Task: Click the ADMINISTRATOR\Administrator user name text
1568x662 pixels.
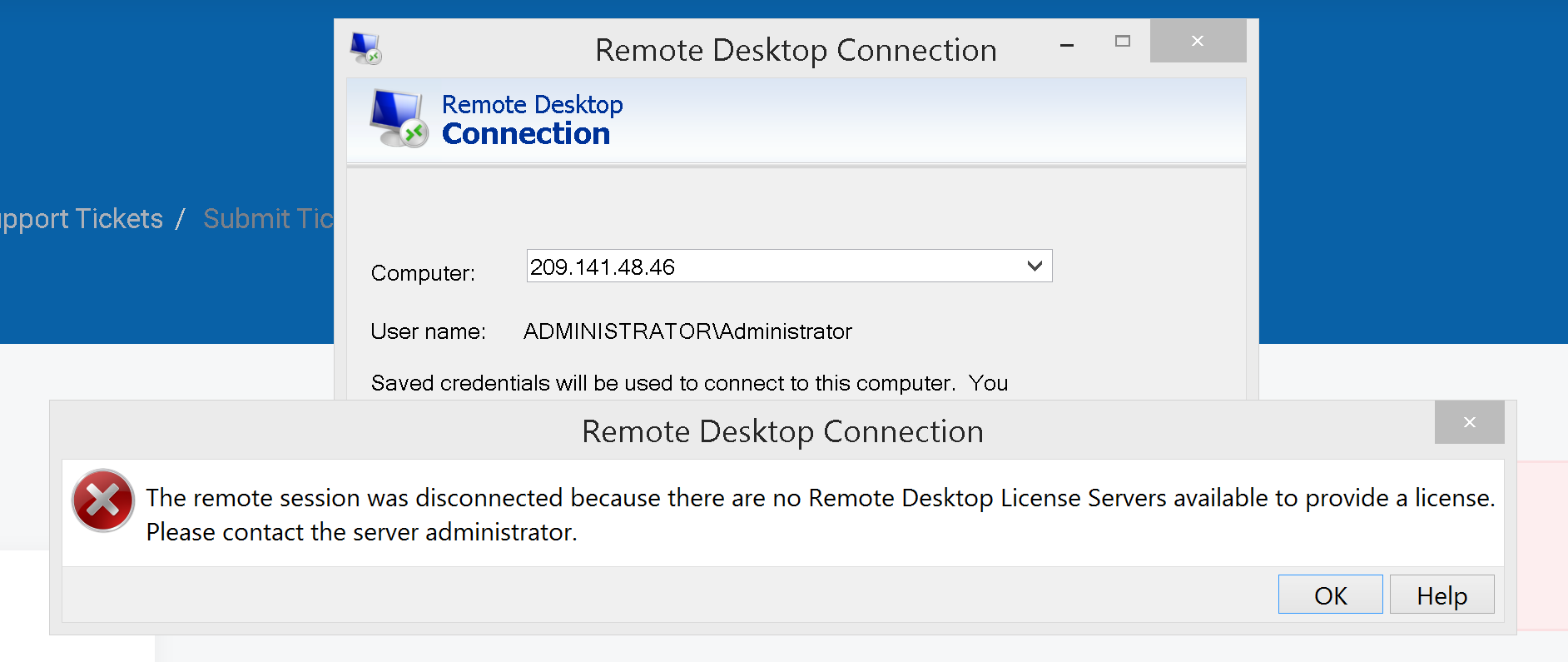Action: [687, 331]
